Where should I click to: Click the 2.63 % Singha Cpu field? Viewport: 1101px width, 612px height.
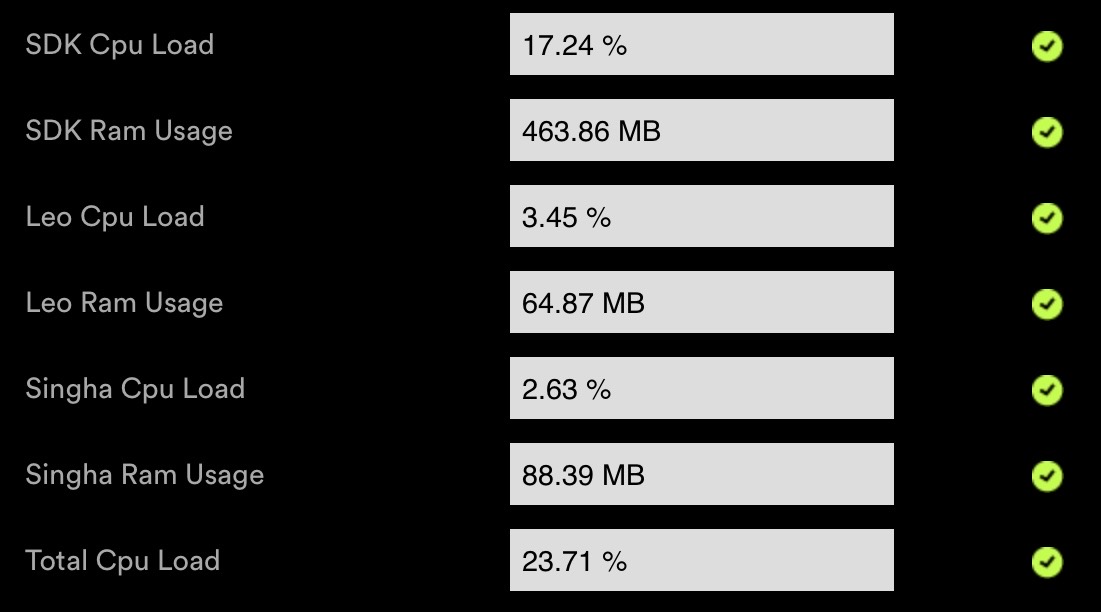701,388
